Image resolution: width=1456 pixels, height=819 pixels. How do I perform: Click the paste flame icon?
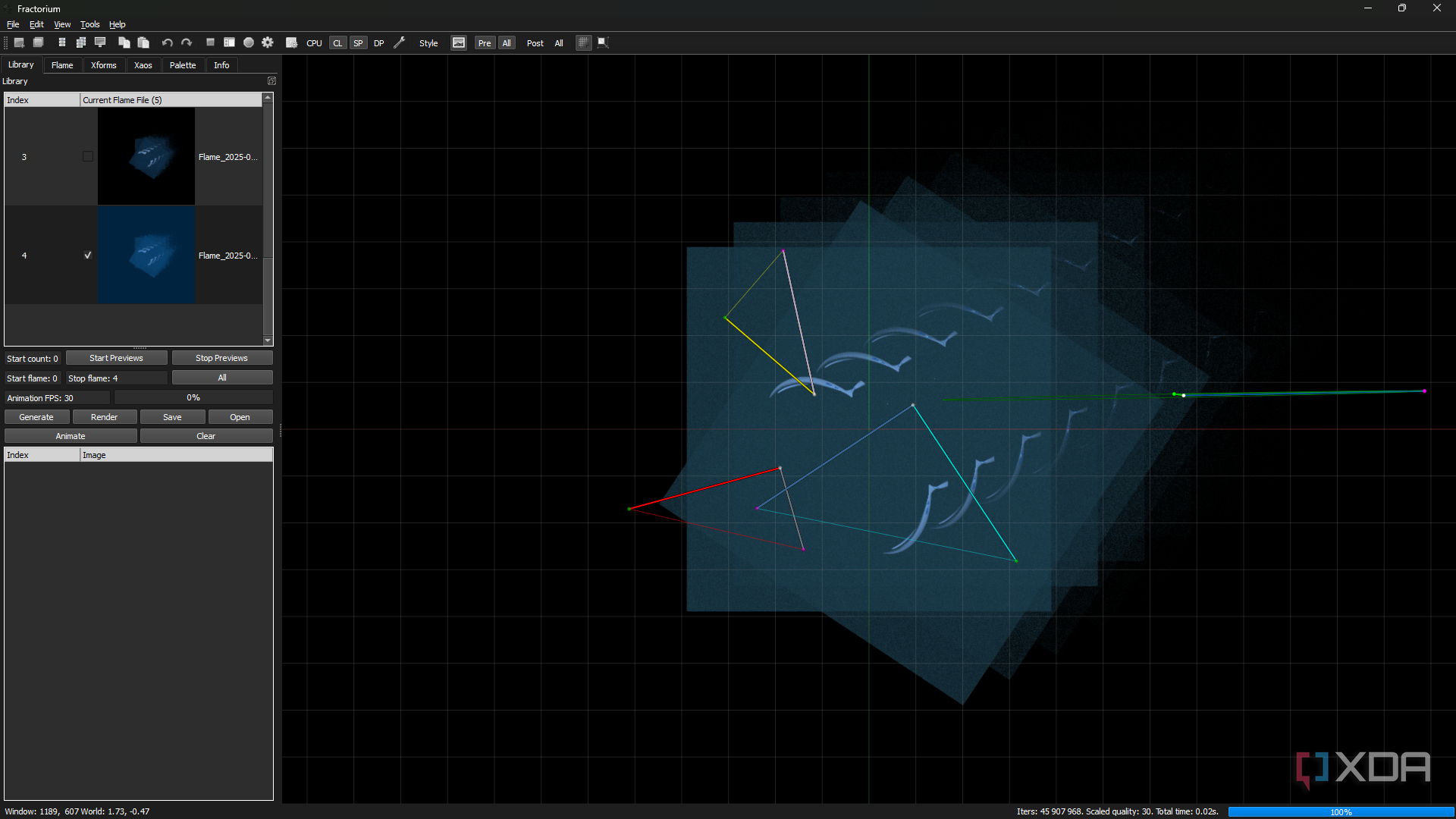point(143,43)
